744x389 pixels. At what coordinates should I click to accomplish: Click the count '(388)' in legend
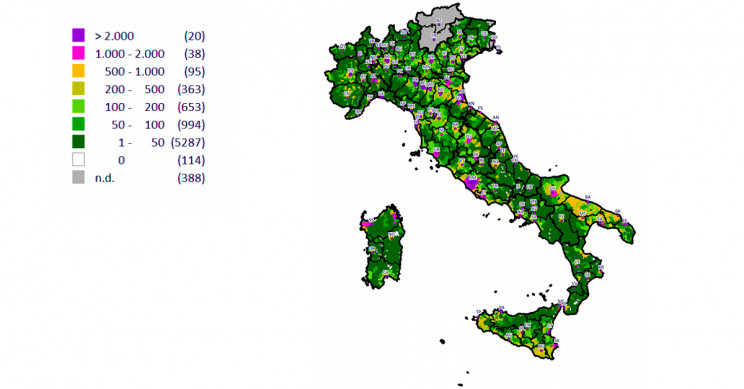[191, 178]
